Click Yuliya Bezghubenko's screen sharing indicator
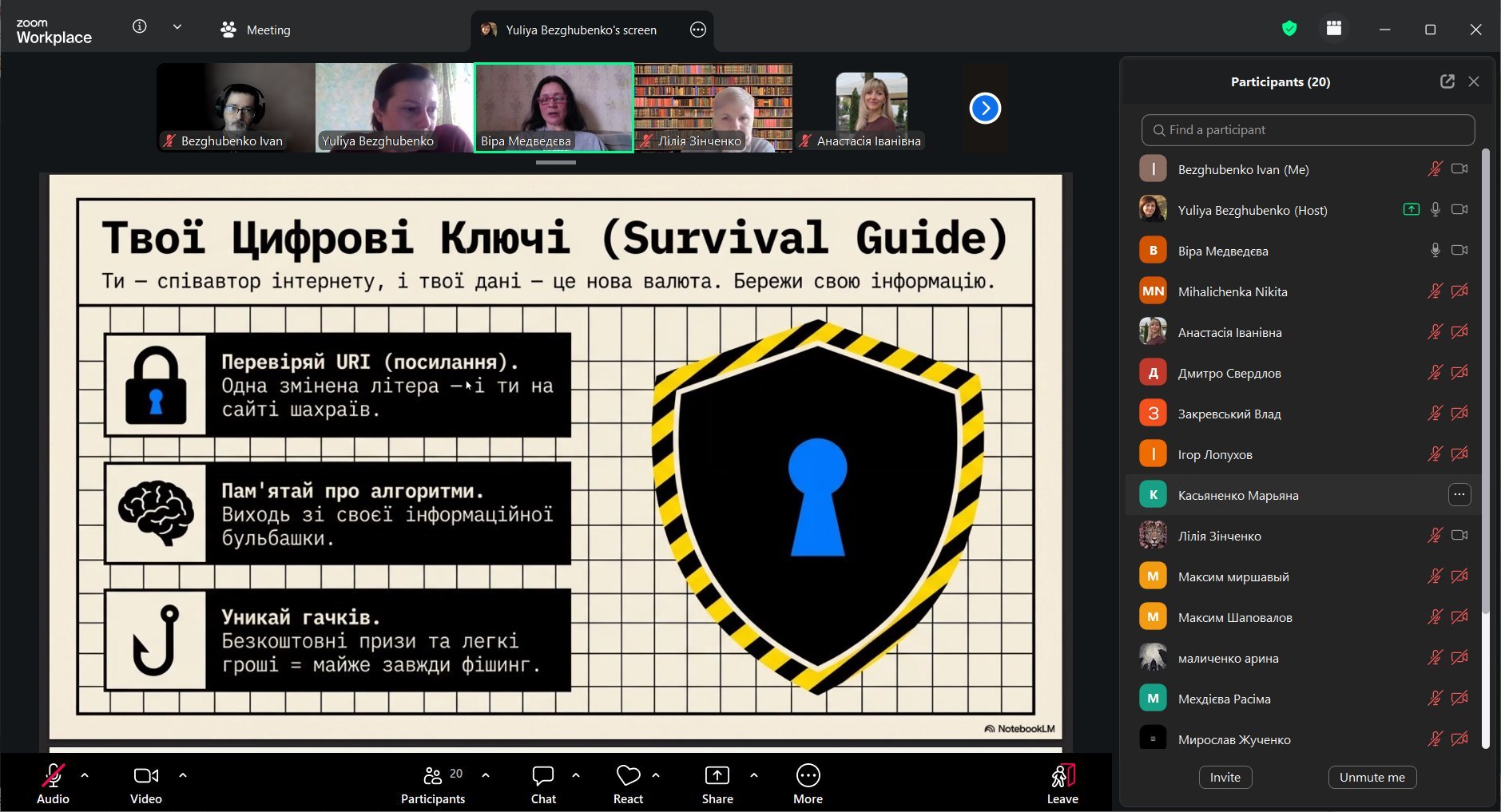The image size is (1501, 812). coord(1412,210)
